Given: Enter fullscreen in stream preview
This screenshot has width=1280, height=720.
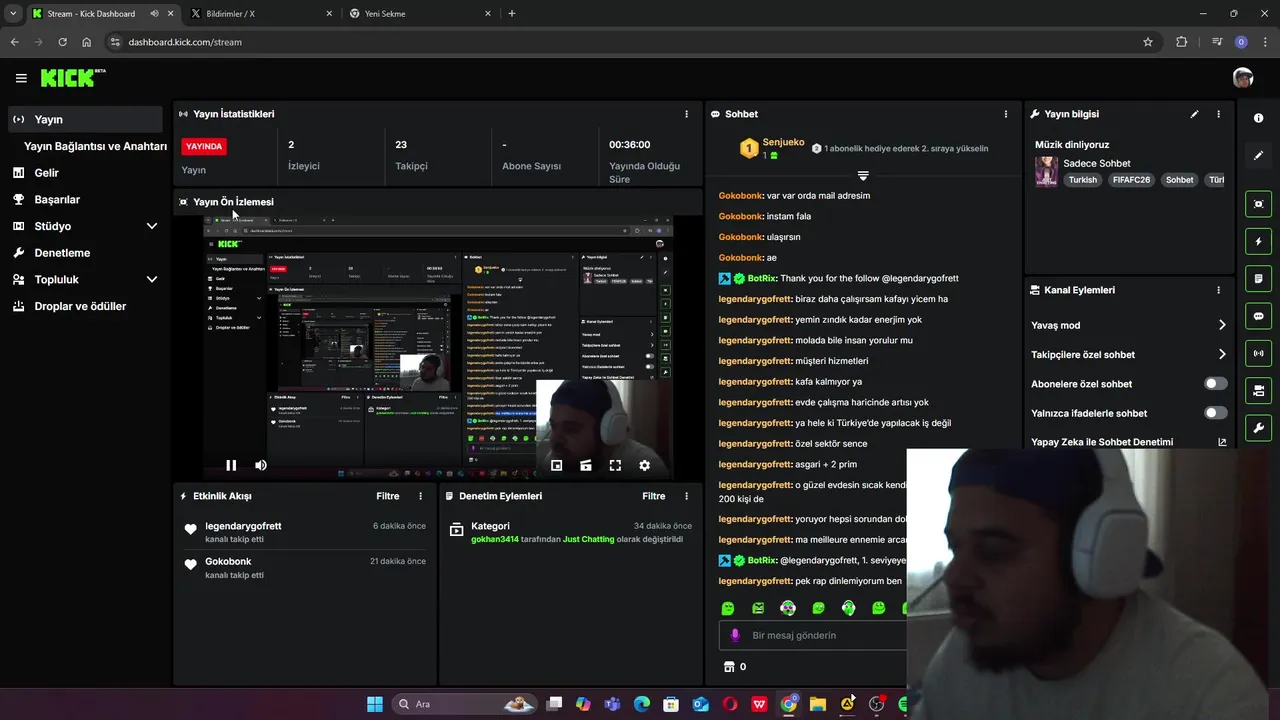Looking at the screenshot, I should click(x=615, y=465).
